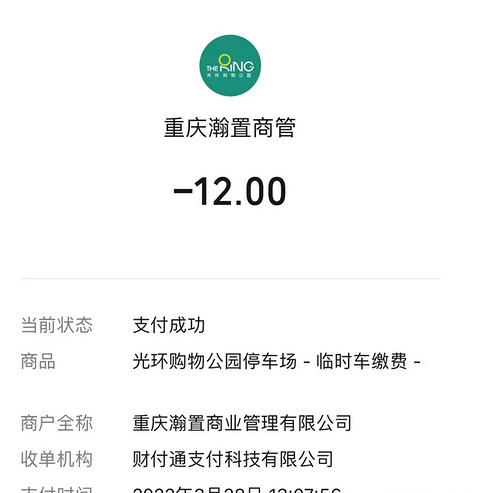This screenshot has height=493, width=480.
Task: Tap the 商户全称 label
Action: [57, 423]
